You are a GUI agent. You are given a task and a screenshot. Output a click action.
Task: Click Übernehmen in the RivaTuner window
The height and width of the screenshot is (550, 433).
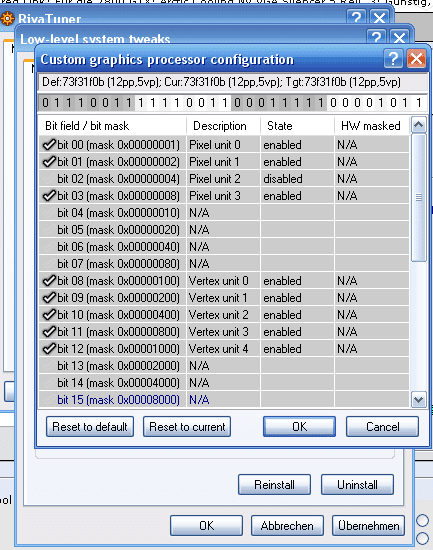pos(368,525)
